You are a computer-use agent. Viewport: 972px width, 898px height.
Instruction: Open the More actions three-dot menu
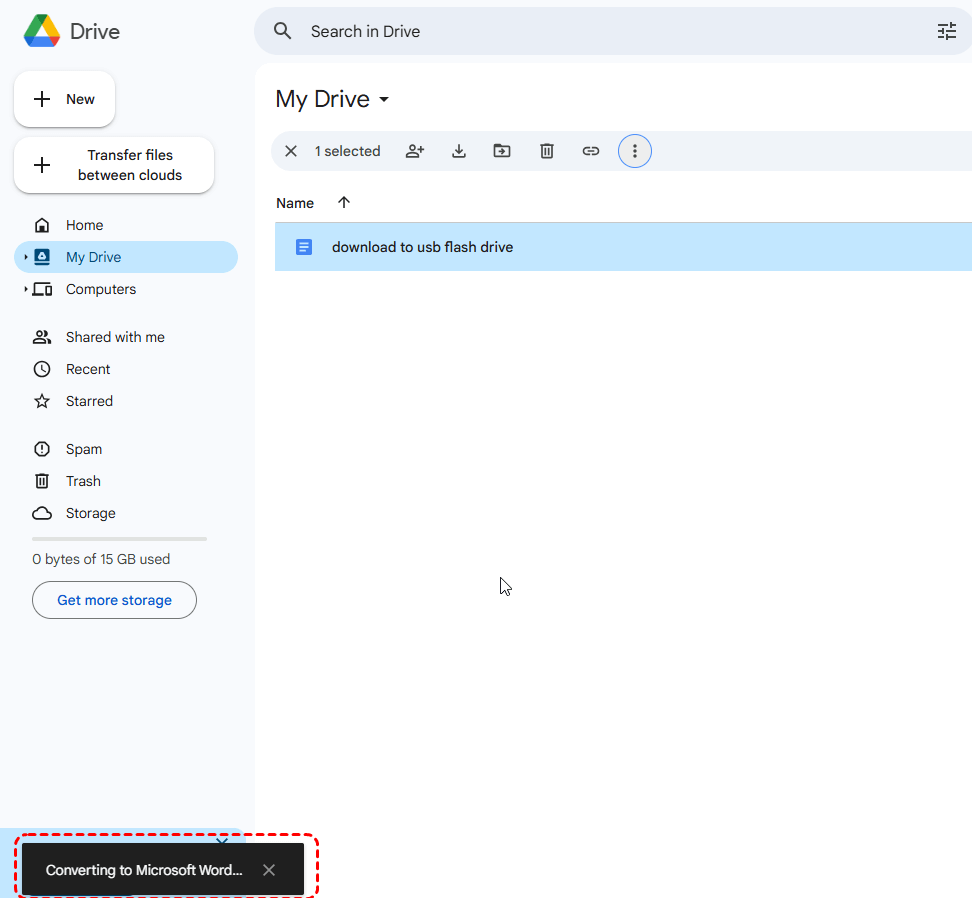[634, 151]
